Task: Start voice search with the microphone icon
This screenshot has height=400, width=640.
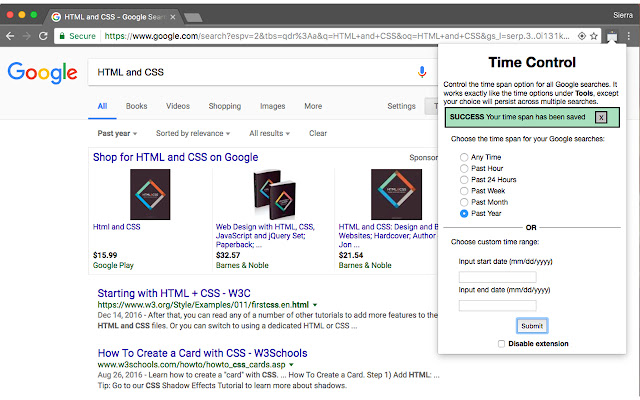Action: pos(422,72)
